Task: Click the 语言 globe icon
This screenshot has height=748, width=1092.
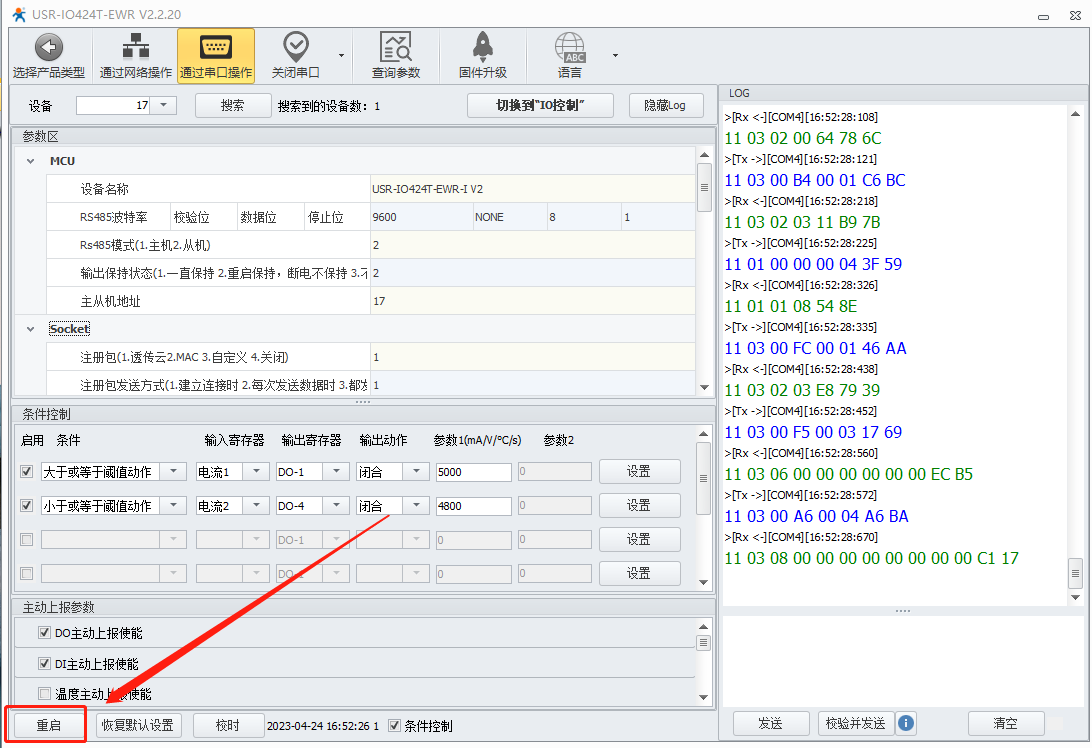Action: pyautogui.click(x=570, y=47)
